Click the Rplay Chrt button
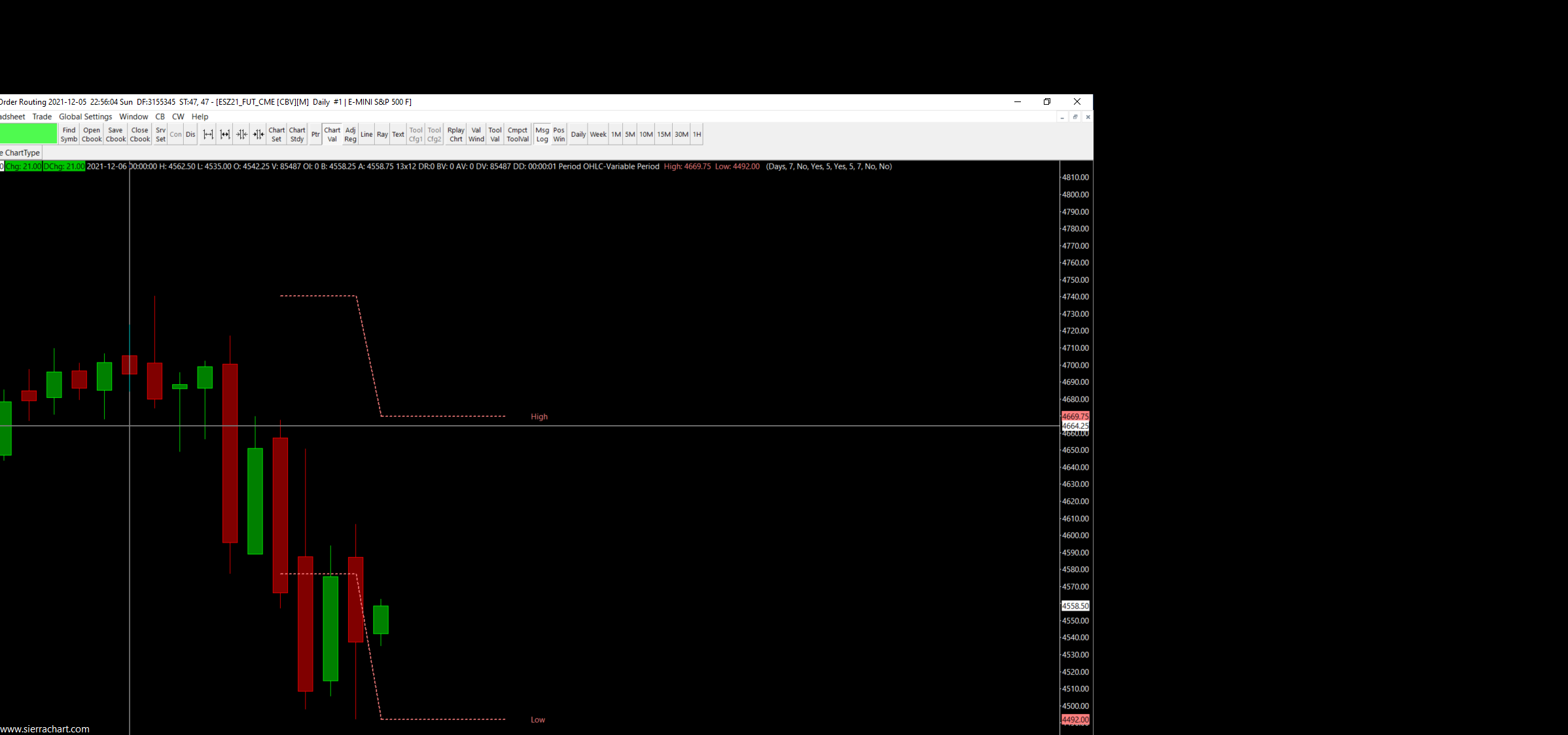 (455, 134)
